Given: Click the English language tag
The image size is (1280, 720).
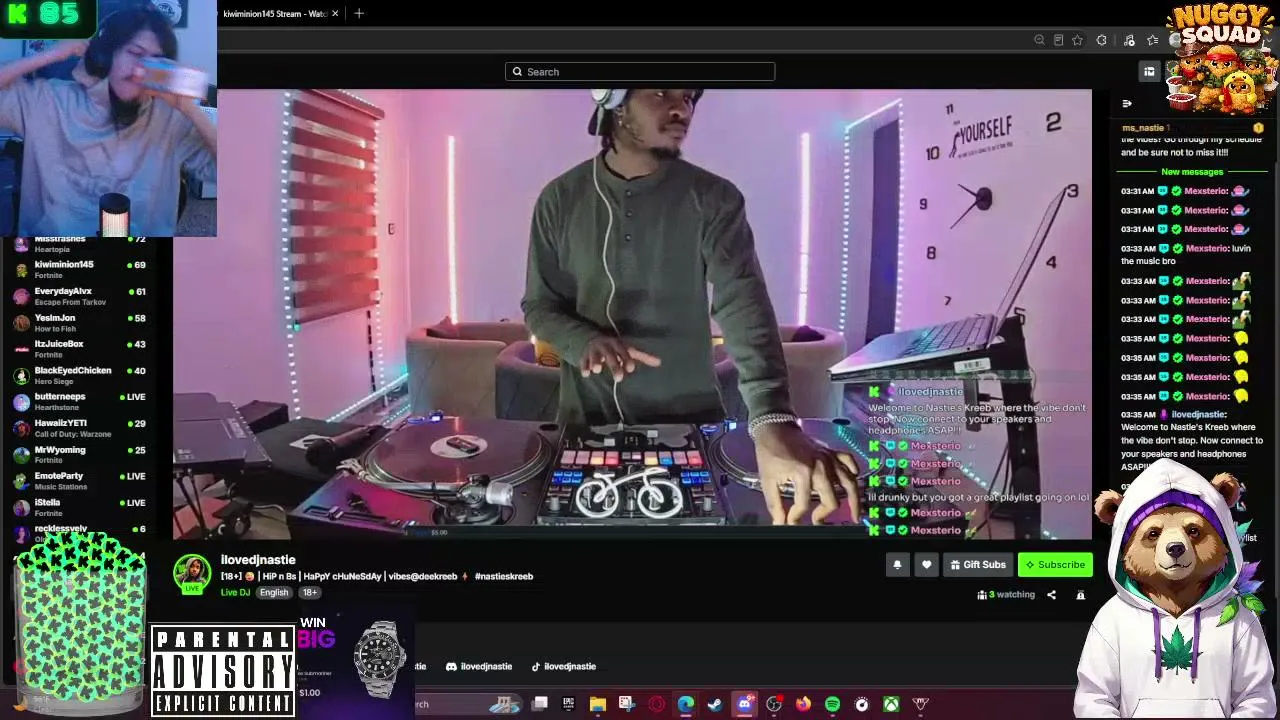Looking at the screenshot, I should pos(274,593).
